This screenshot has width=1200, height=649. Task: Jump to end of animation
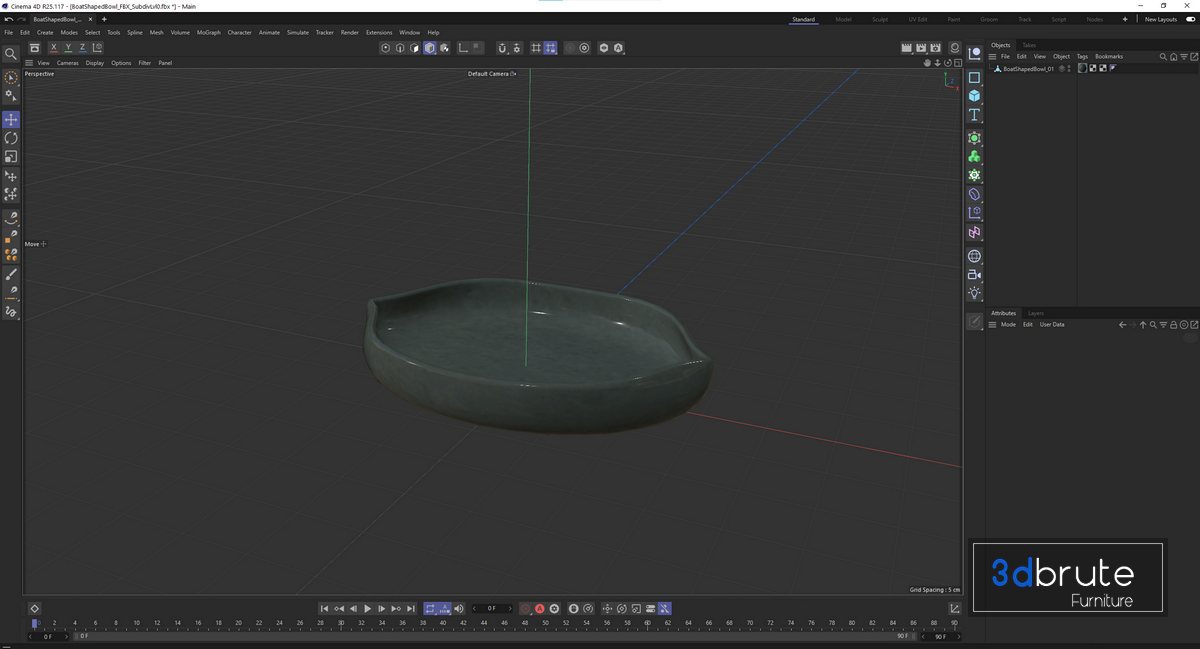411,609
